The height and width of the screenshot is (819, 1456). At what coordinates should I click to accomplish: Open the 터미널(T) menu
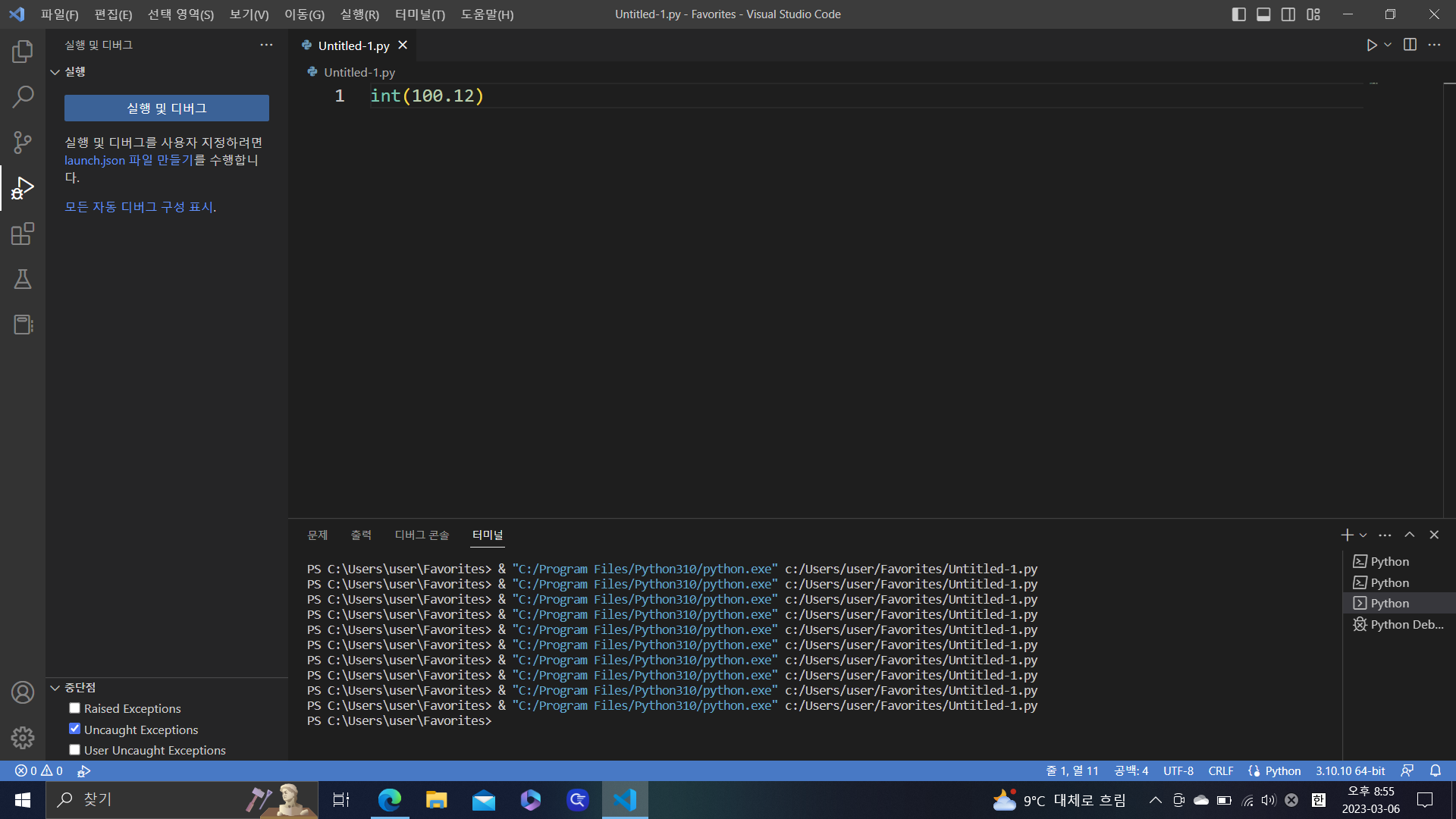click(419, 14)
